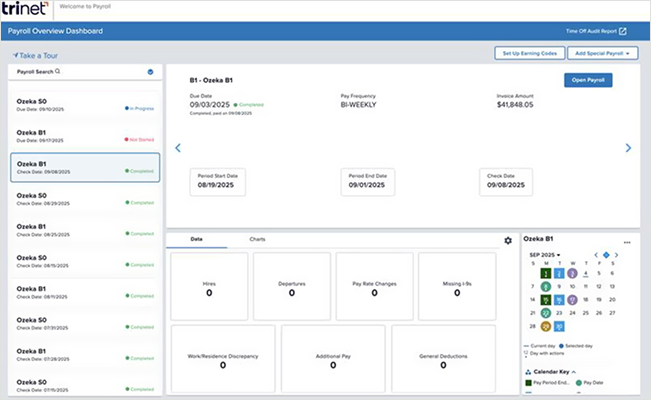The image size is (651, 400).
Task: Select September 25 on the calendar
Action: point(586,313)
